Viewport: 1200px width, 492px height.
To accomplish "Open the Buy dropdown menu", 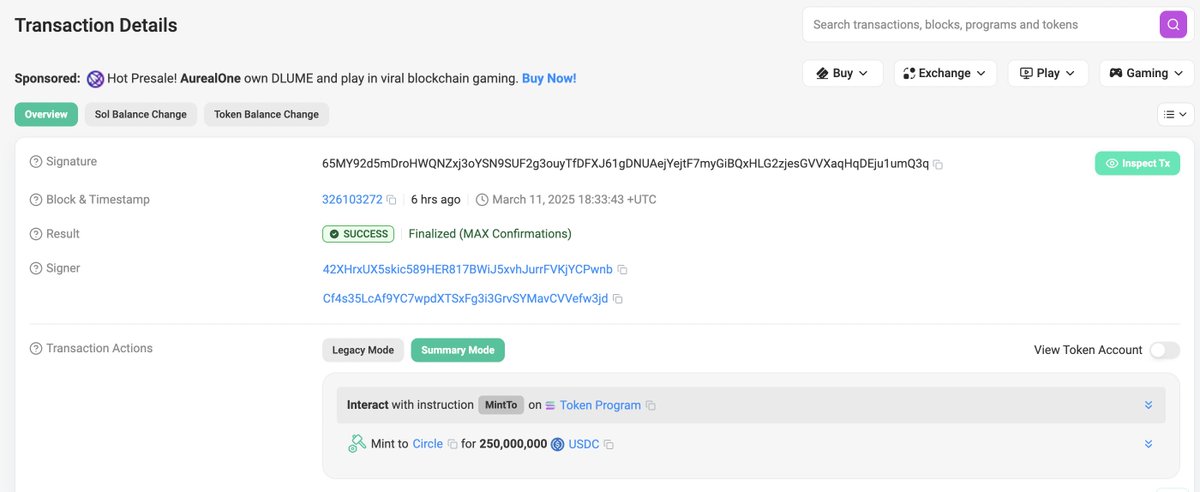I will tap(842, 73).
